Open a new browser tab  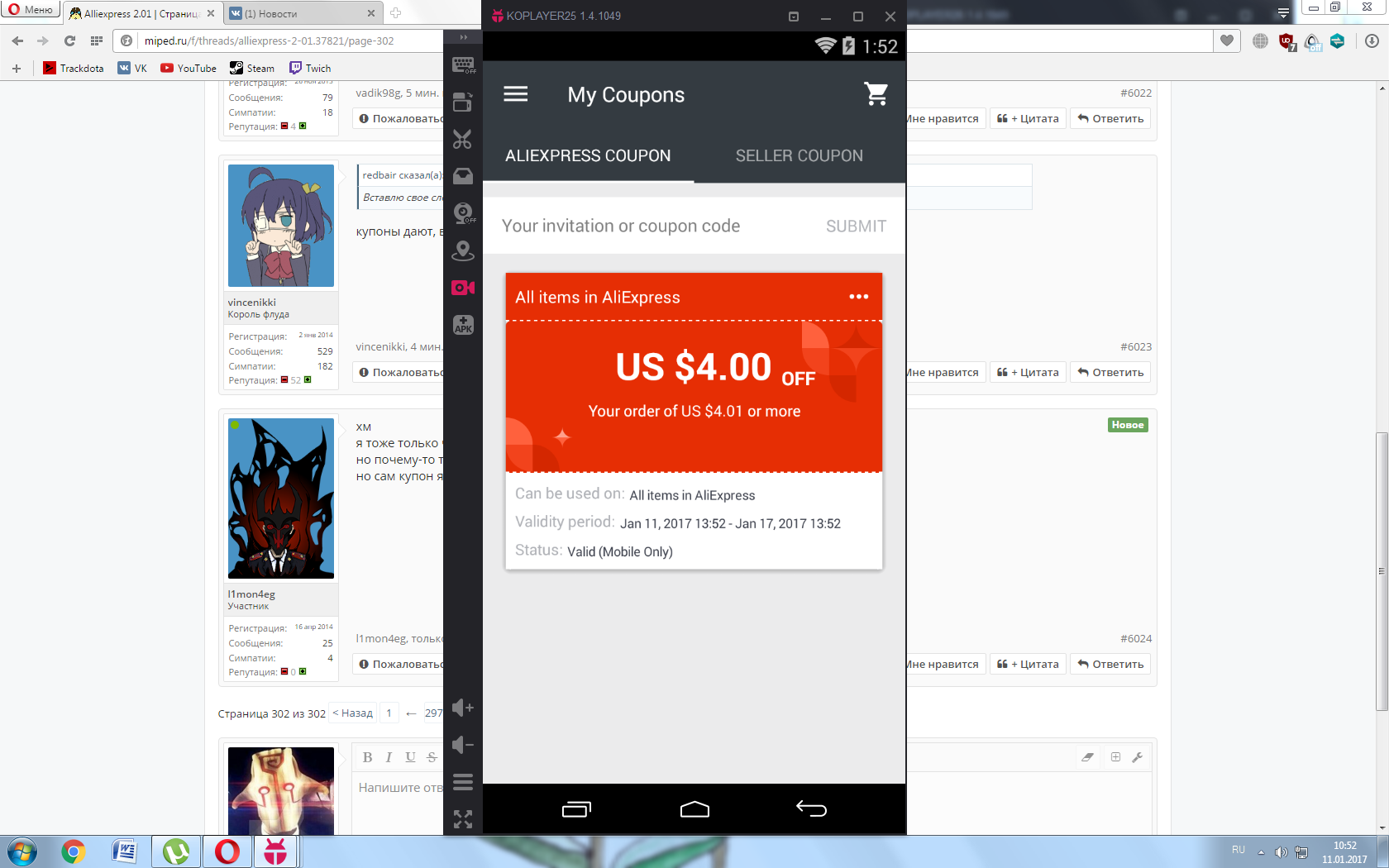point(395,13)
